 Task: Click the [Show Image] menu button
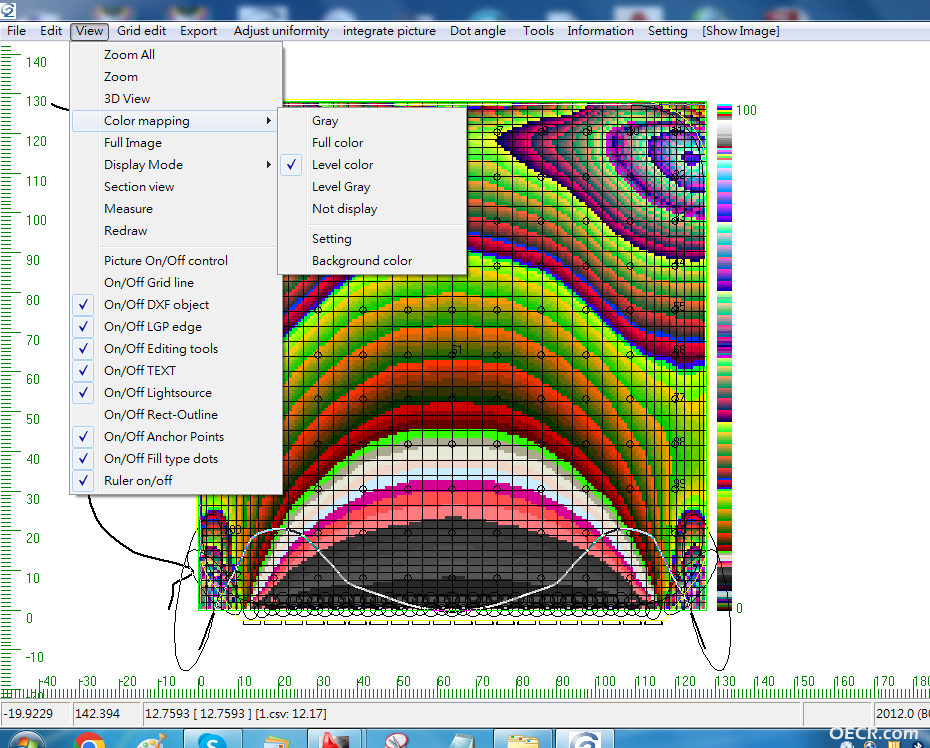[740, 31]
